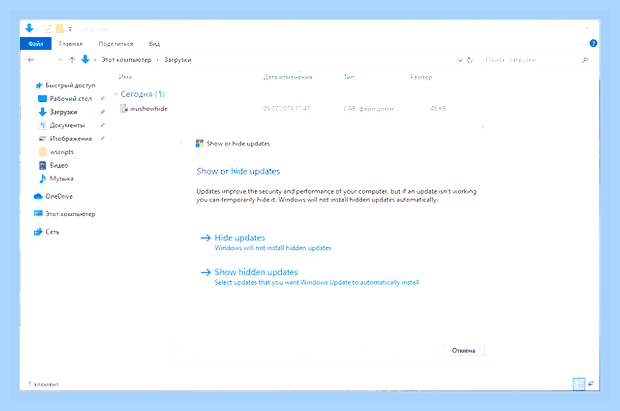Open Музыка in navigation pane

coord(62,178)
